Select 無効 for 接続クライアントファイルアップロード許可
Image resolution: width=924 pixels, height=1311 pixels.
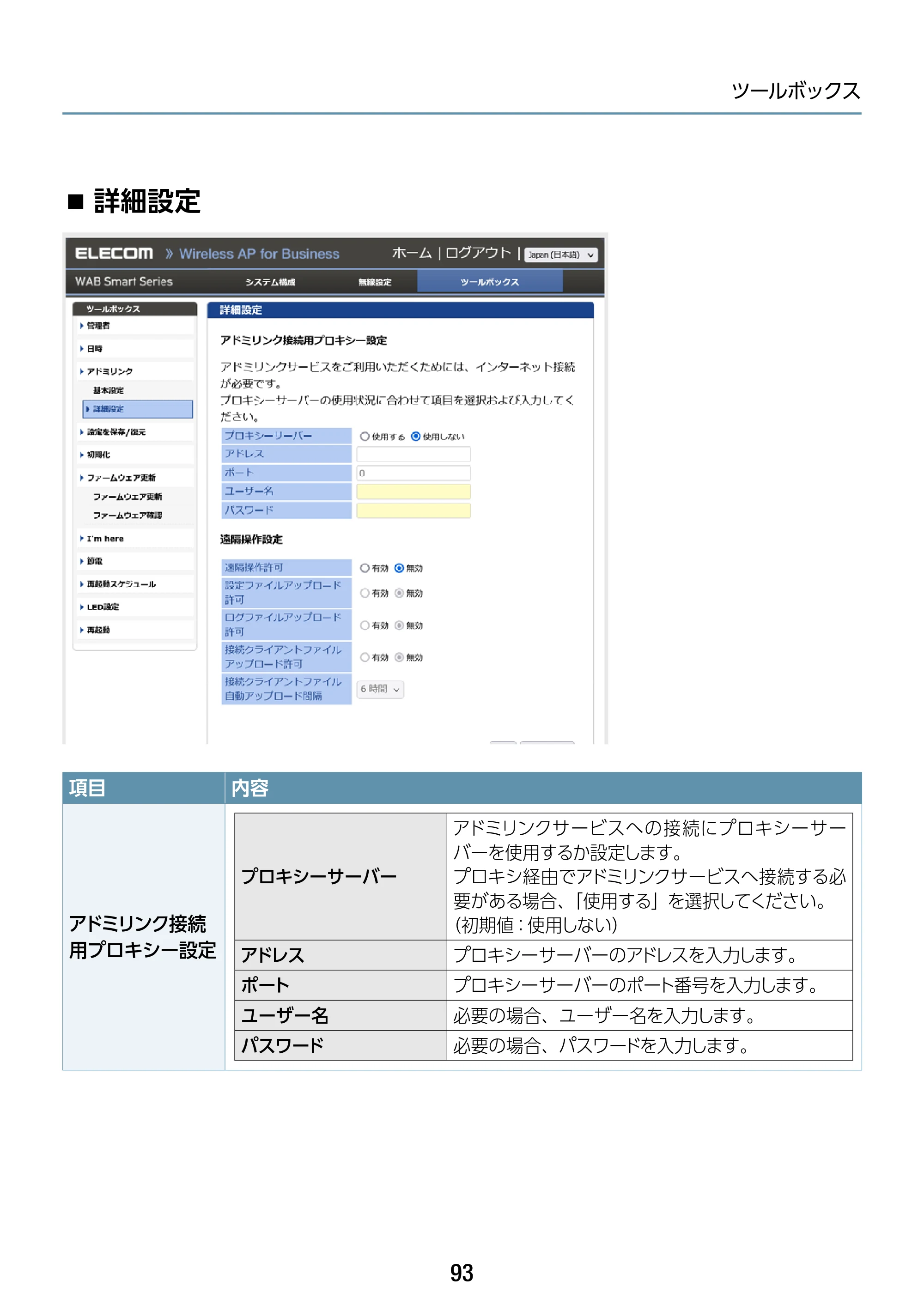(399, 658)
